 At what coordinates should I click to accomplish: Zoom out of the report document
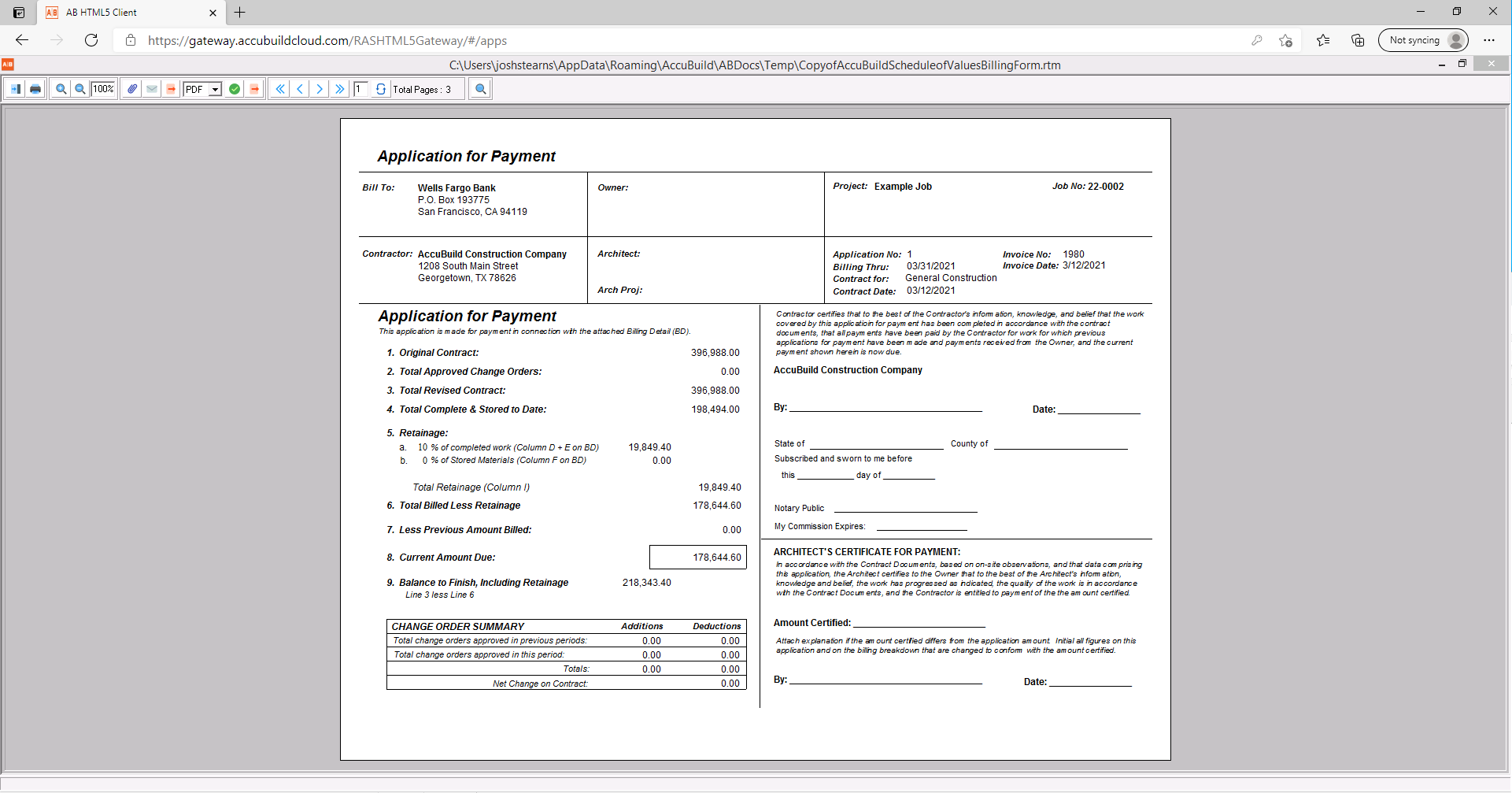[x=80, y=88]
